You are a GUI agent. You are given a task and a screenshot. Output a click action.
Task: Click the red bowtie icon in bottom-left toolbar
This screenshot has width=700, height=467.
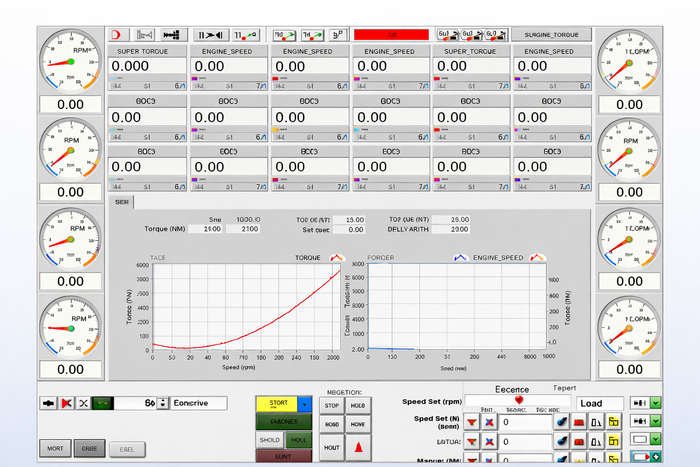point(65,403)
